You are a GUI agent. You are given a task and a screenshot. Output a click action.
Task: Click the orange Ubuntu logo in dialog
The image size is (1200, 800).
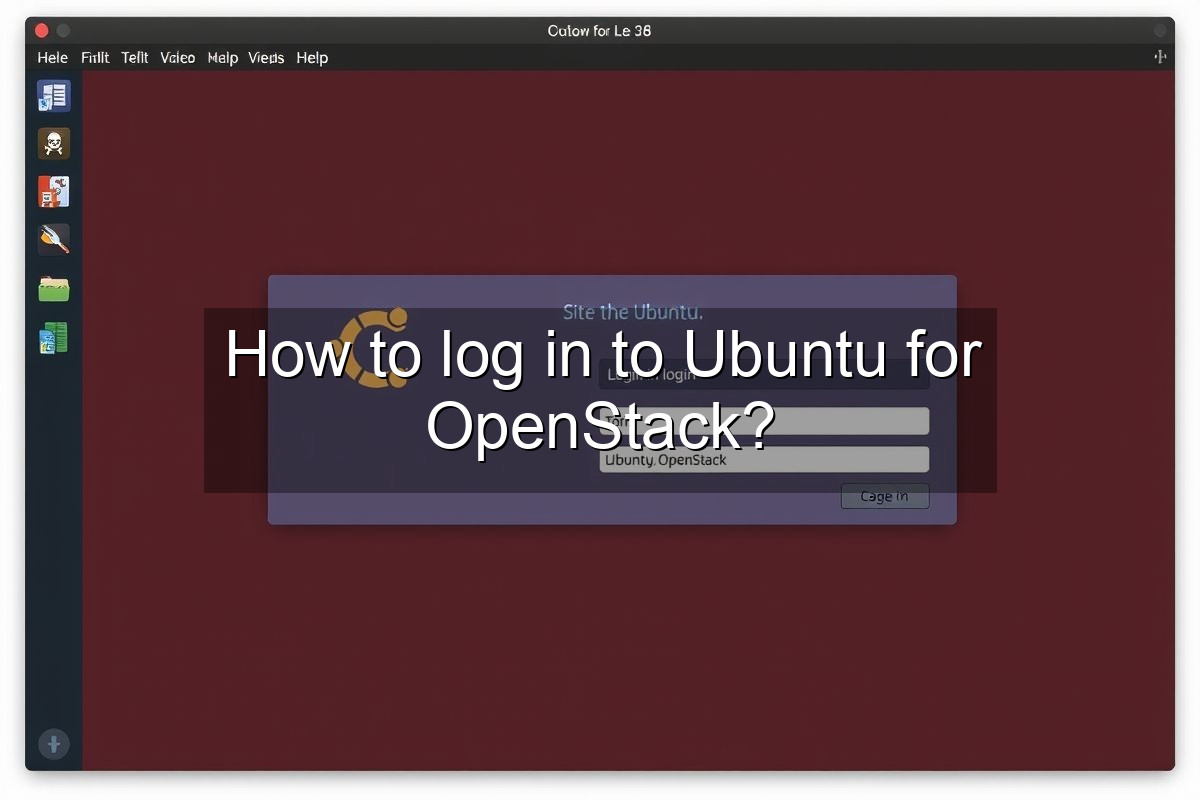tap(373, 347)
